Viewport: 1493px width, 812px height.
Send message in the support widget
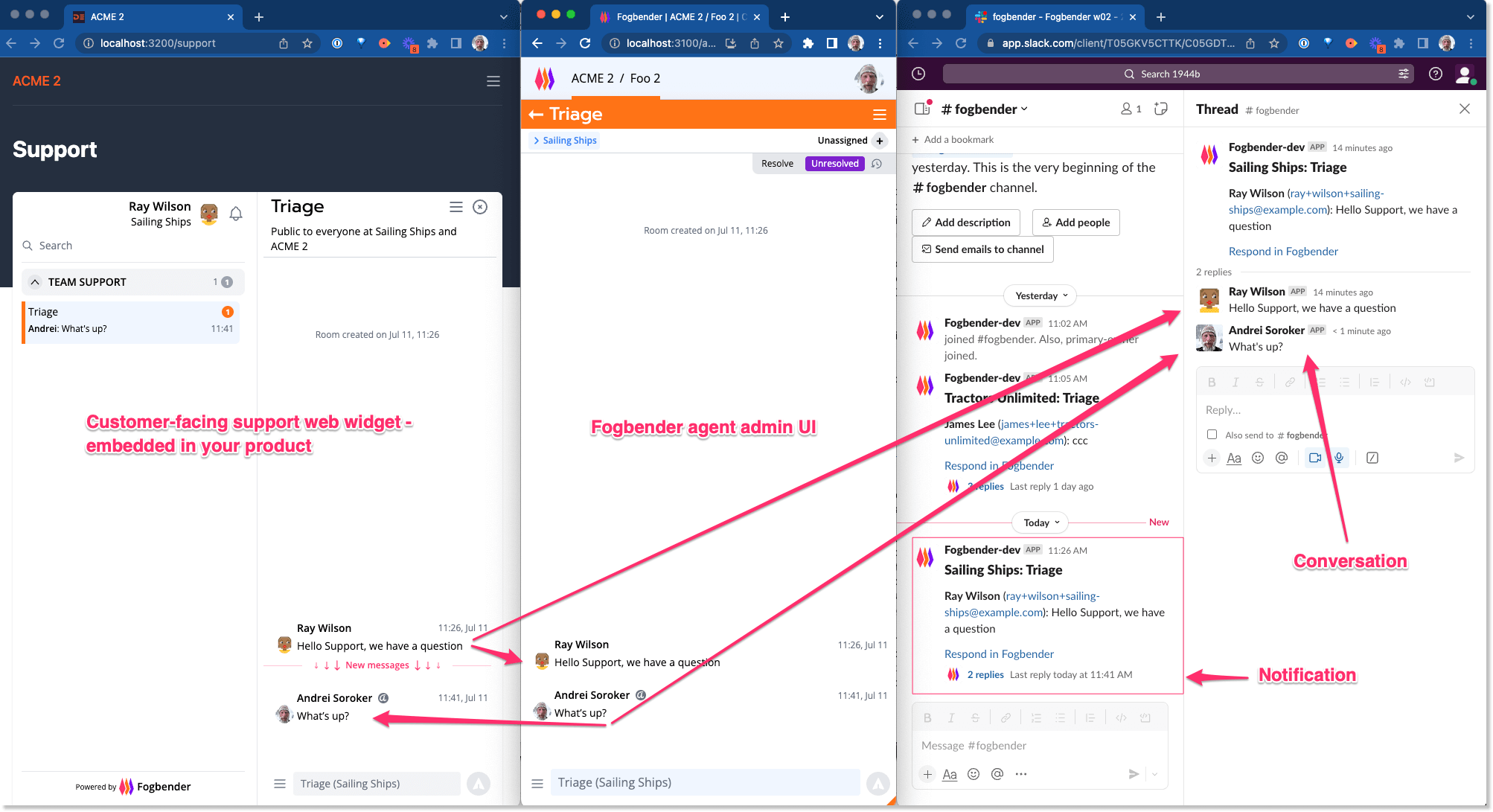point(479,783)
